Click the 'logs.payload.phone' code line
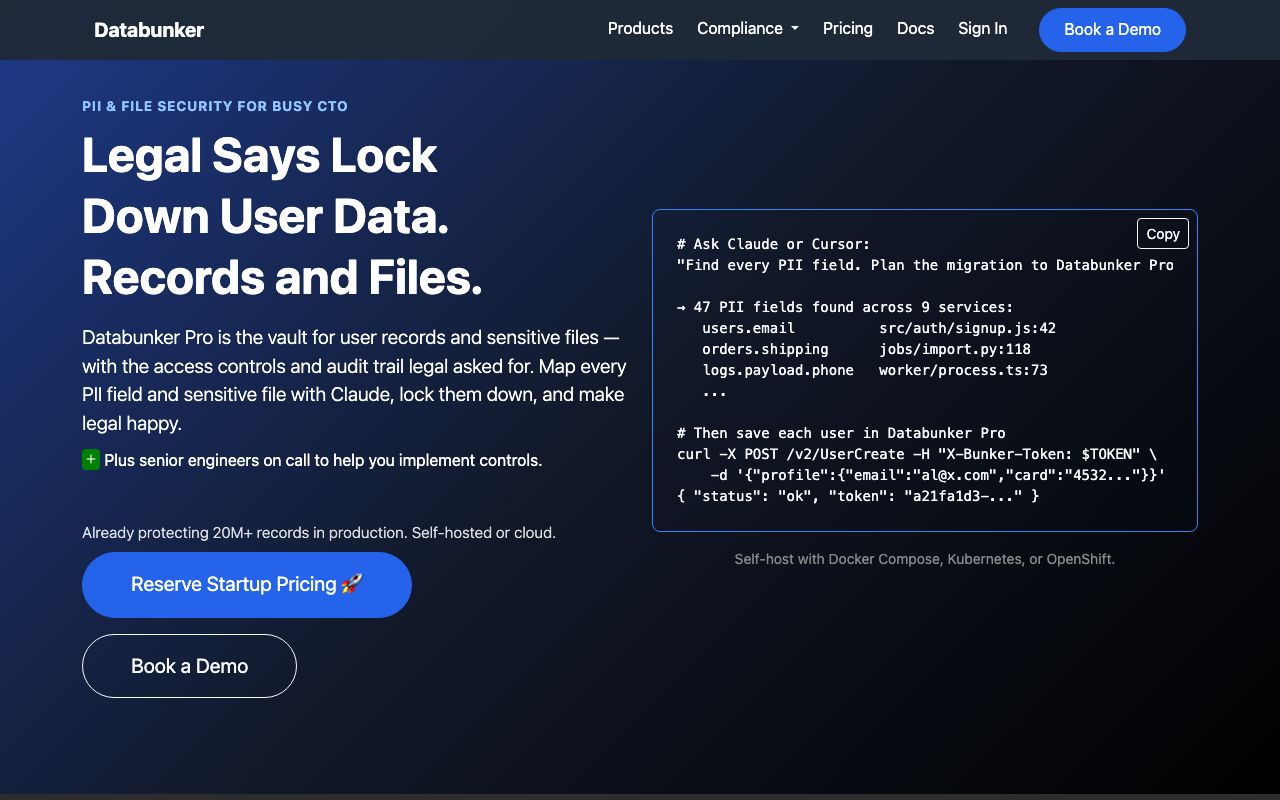Image resolution: width=1280 pixels, height=800 pixels. tap(875, 370)
